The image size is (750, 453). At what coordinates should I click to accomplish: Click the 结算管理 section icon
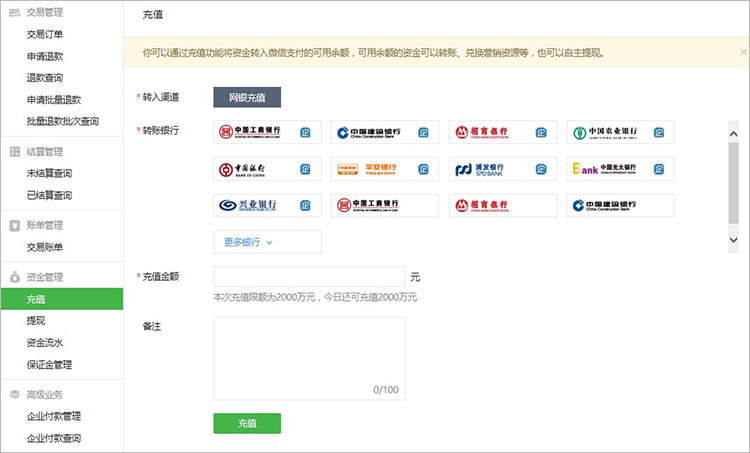15,152
